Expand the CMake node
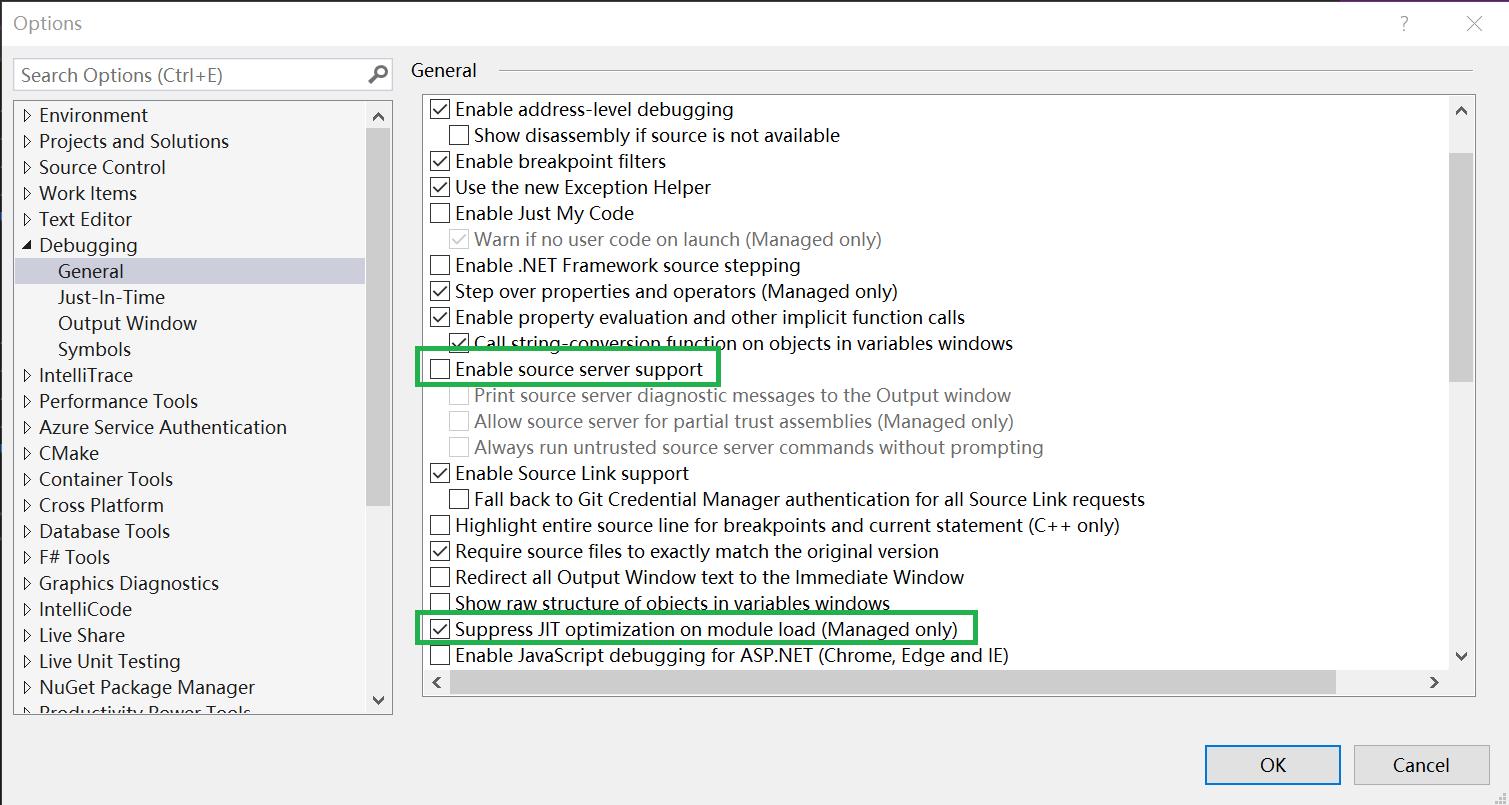The image size is (1509, 805). point(27,454)
